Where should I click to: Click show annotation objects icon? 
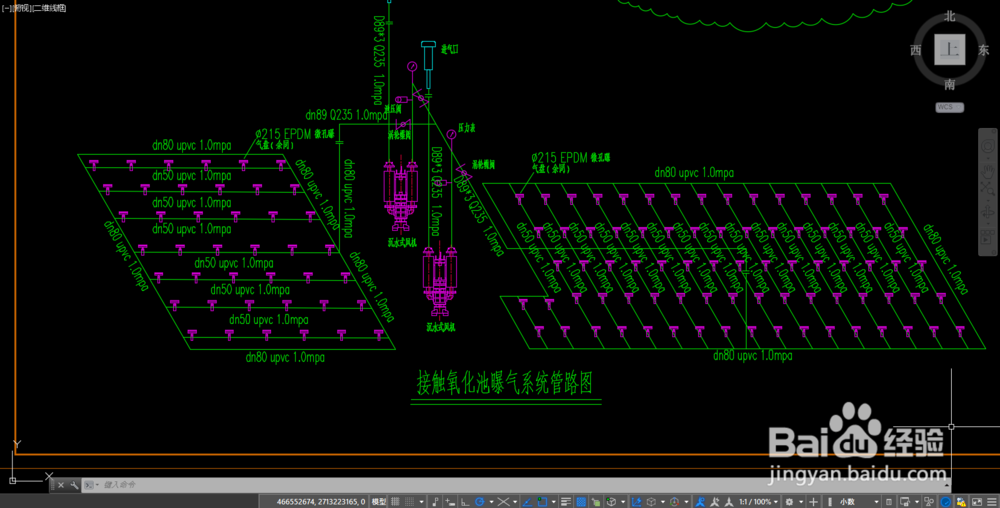click(699, 502)
